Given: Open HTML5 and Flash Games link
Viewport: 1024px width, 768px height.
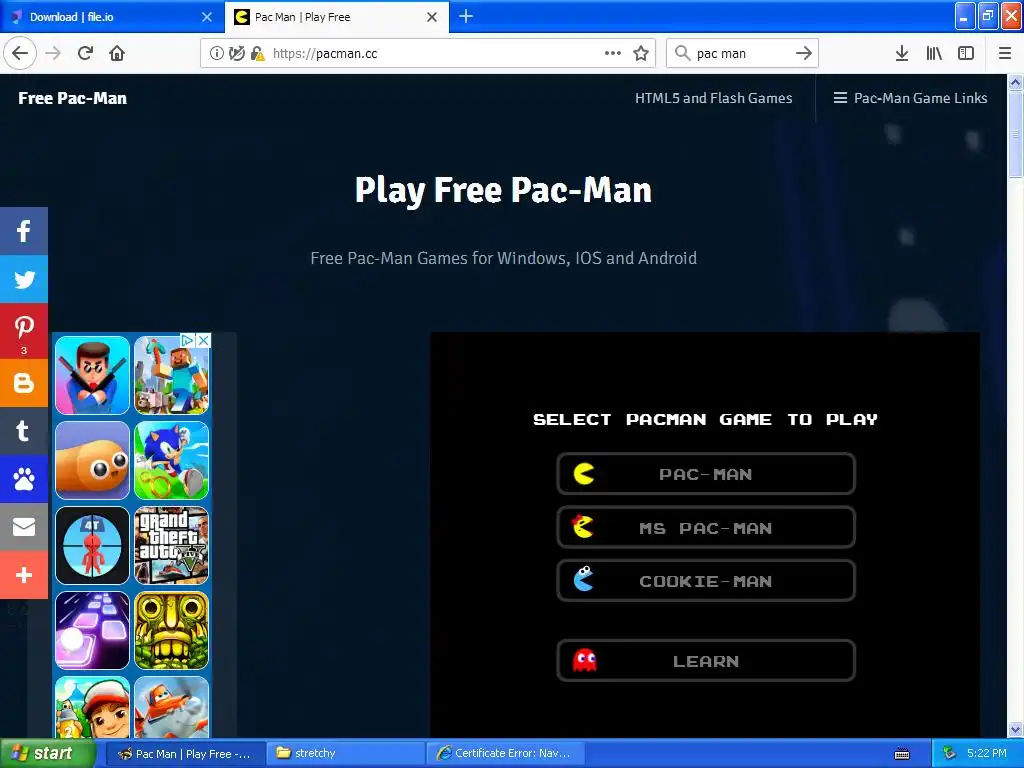Looking at the screenshot, I should (714, 98).
